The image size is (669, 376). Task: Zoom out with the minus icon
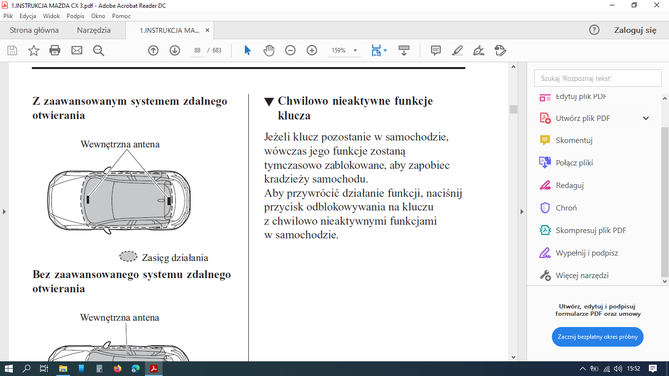tap(290, 50)
